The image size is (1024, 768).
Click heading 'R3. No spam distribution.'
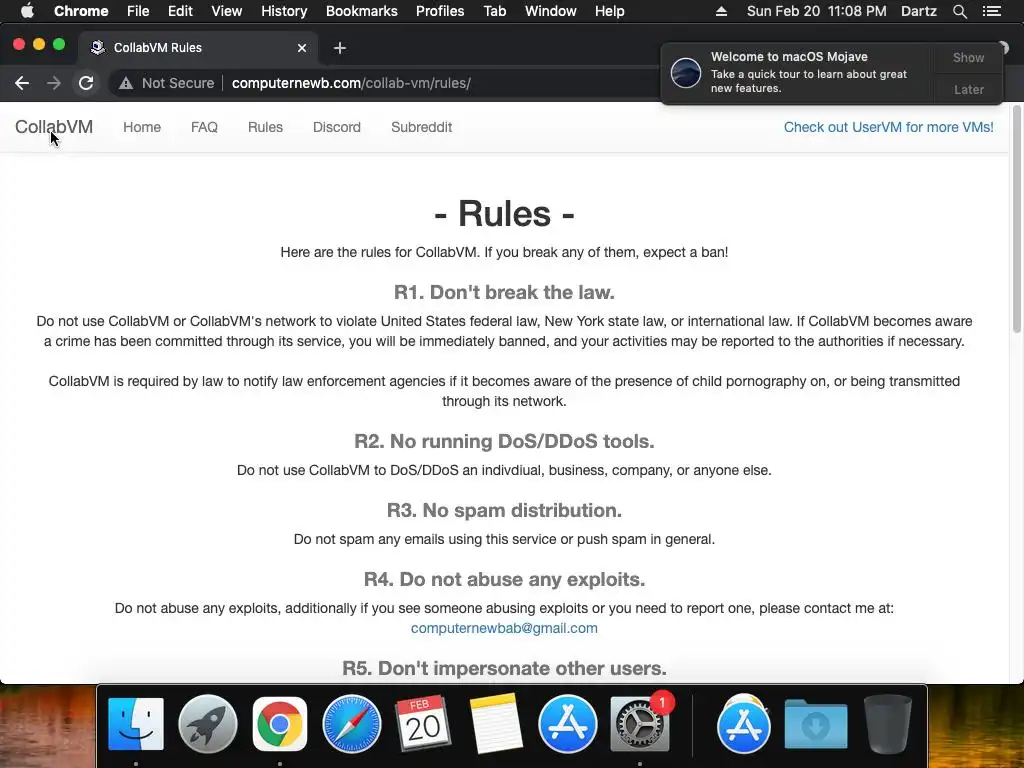(x=504, y=510)
